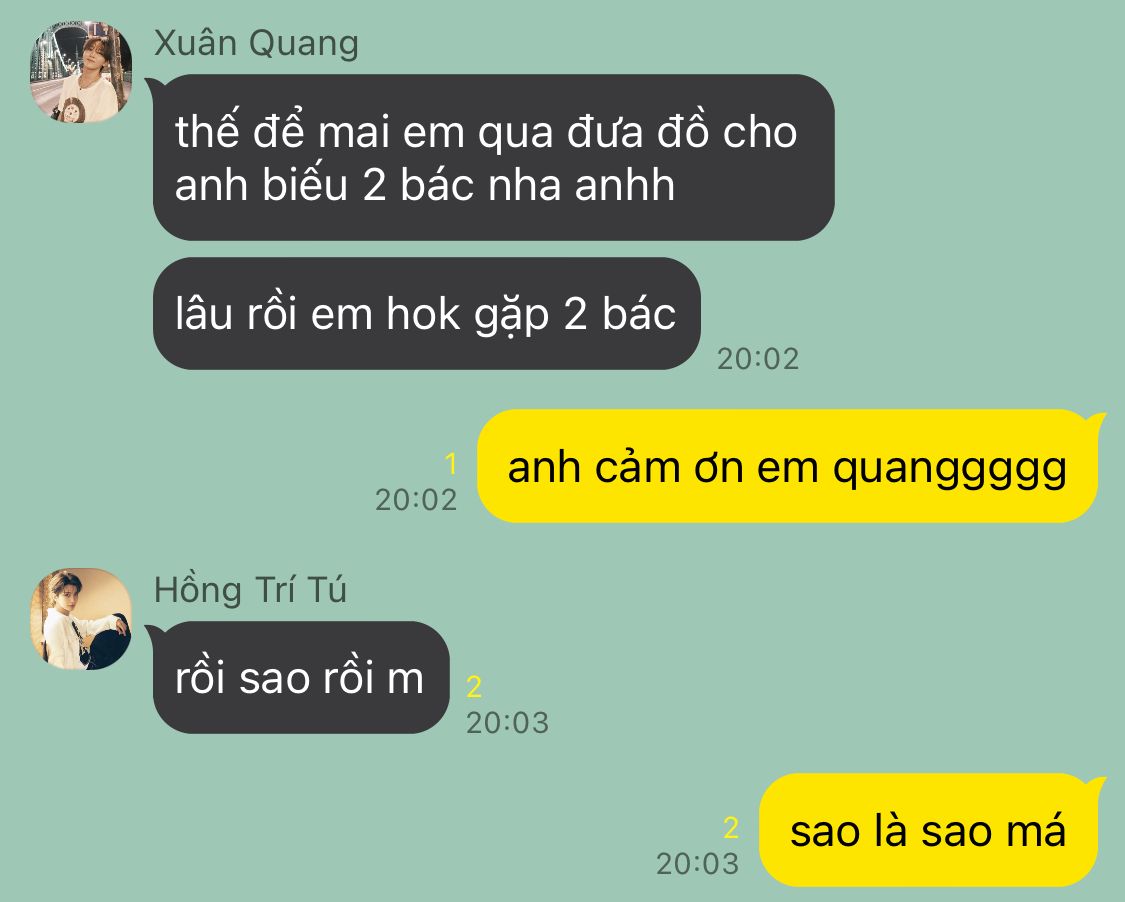Select the 'rồi sao rồi m' message bubble

tap(301, 677)
